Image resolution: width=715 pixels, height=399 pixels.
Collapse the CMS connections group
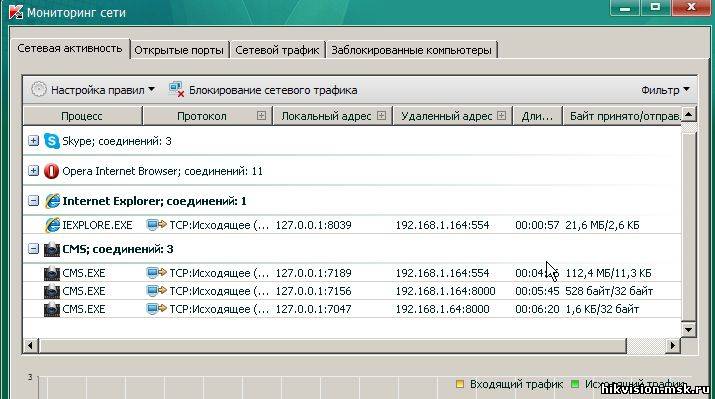pyautogui.click(x=33, y=249)
